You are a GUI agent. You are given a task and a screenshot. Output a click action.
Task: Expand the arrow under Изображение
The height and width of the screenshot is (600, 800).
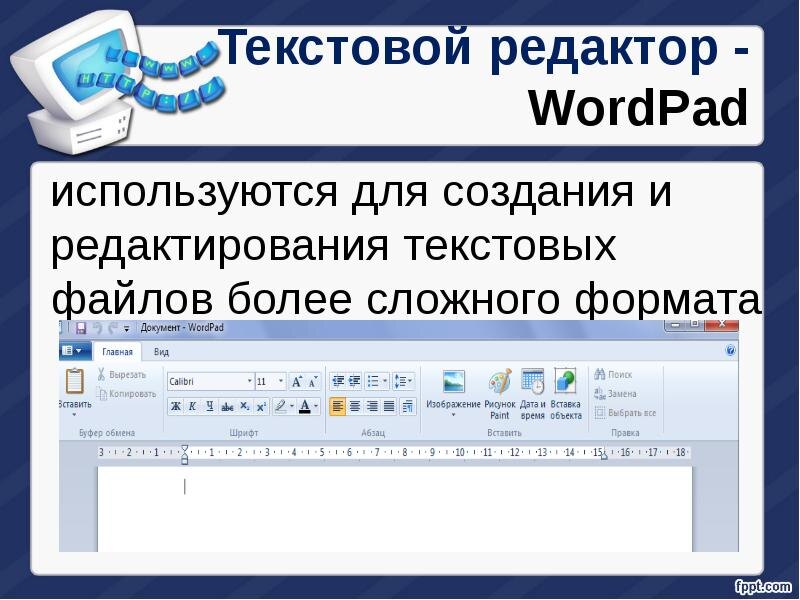click(x=453, y=415)
